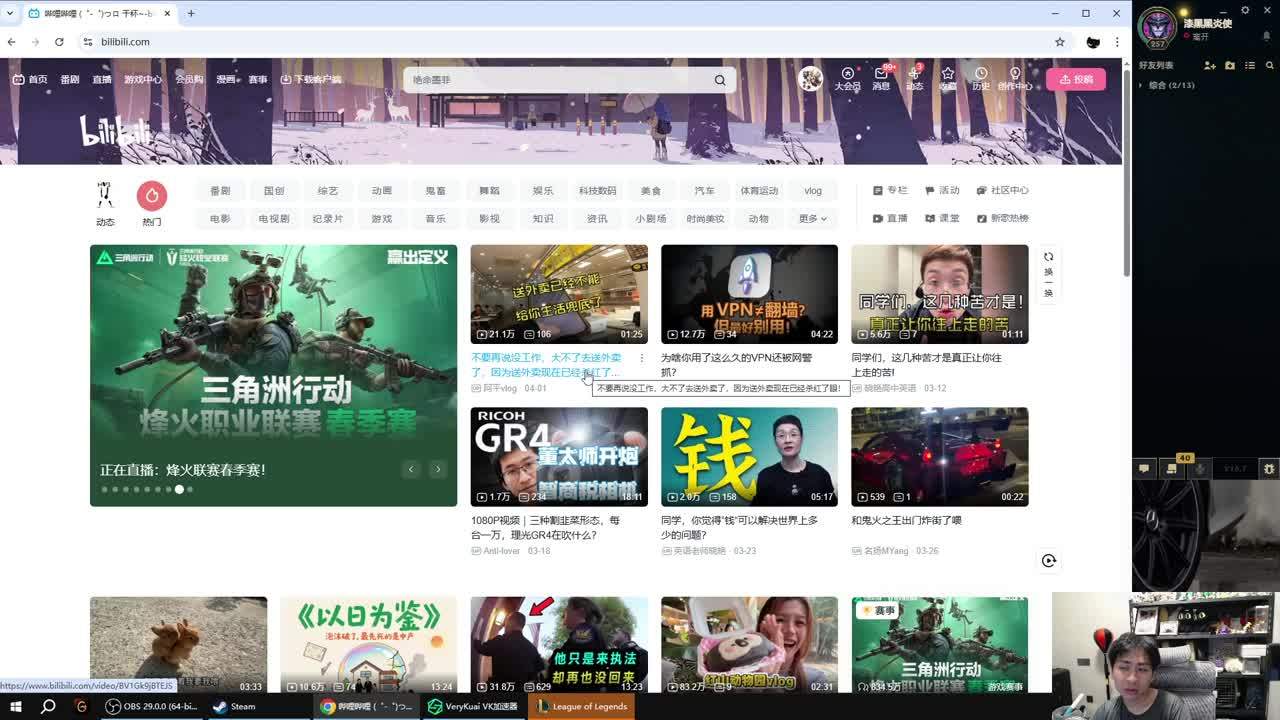
Task: Click the search magnifier icon in search bar
Action: pos(720,80)
